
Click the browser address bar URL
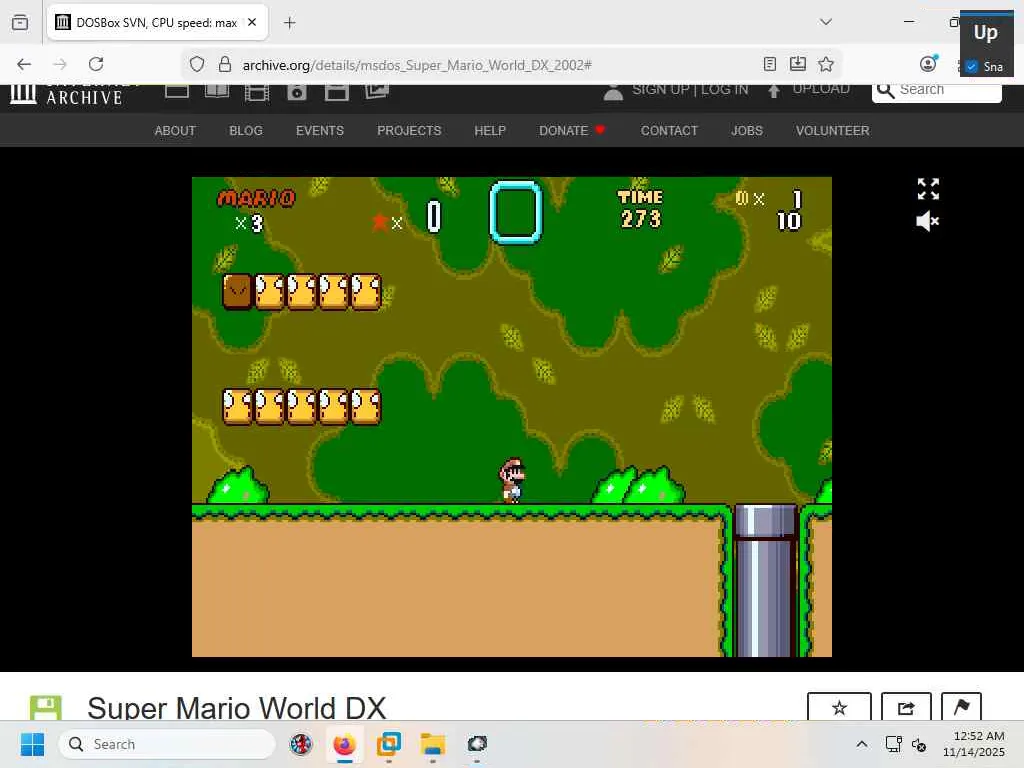[x=417, y=65]
